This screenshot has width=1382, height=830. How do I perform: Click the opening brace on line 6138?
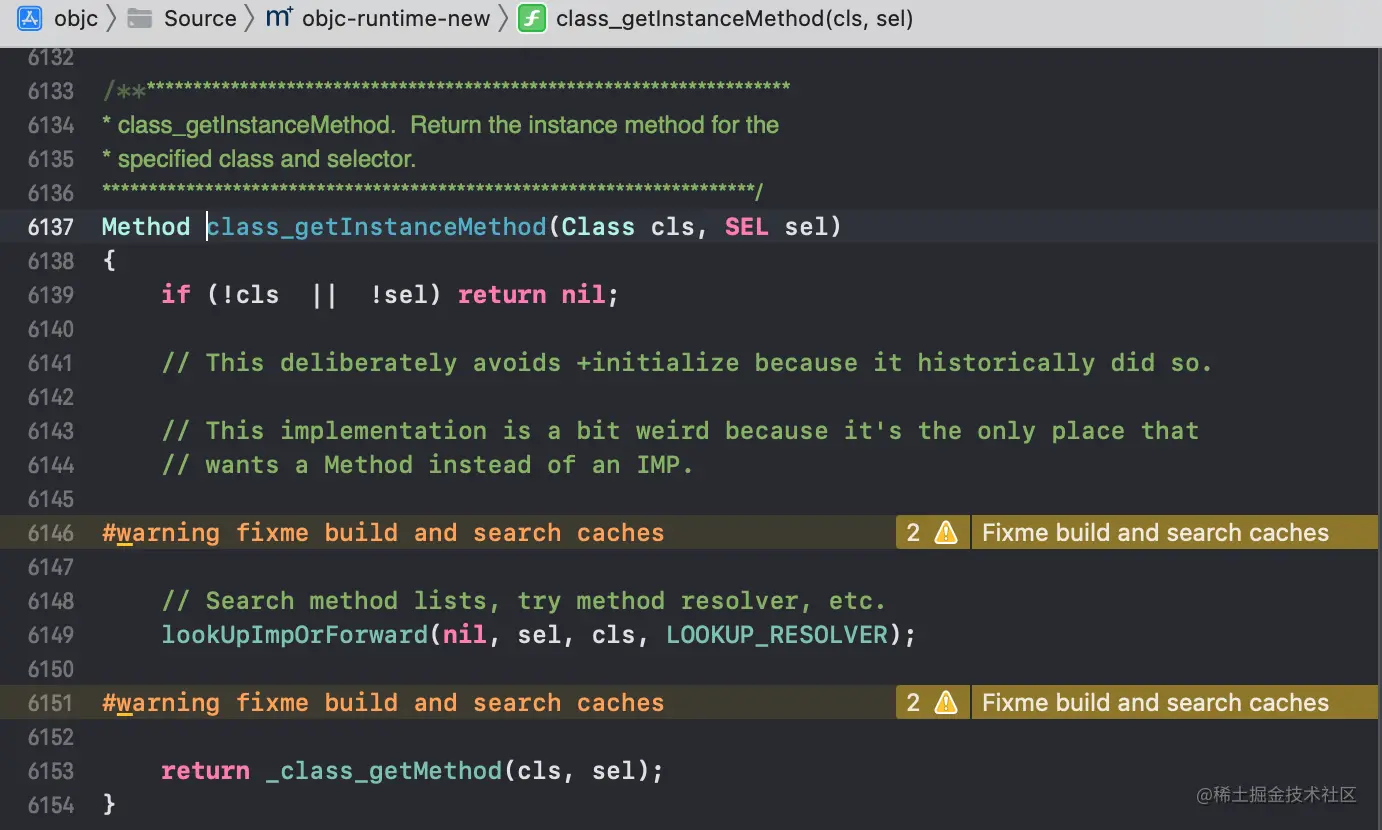point(109,260)
